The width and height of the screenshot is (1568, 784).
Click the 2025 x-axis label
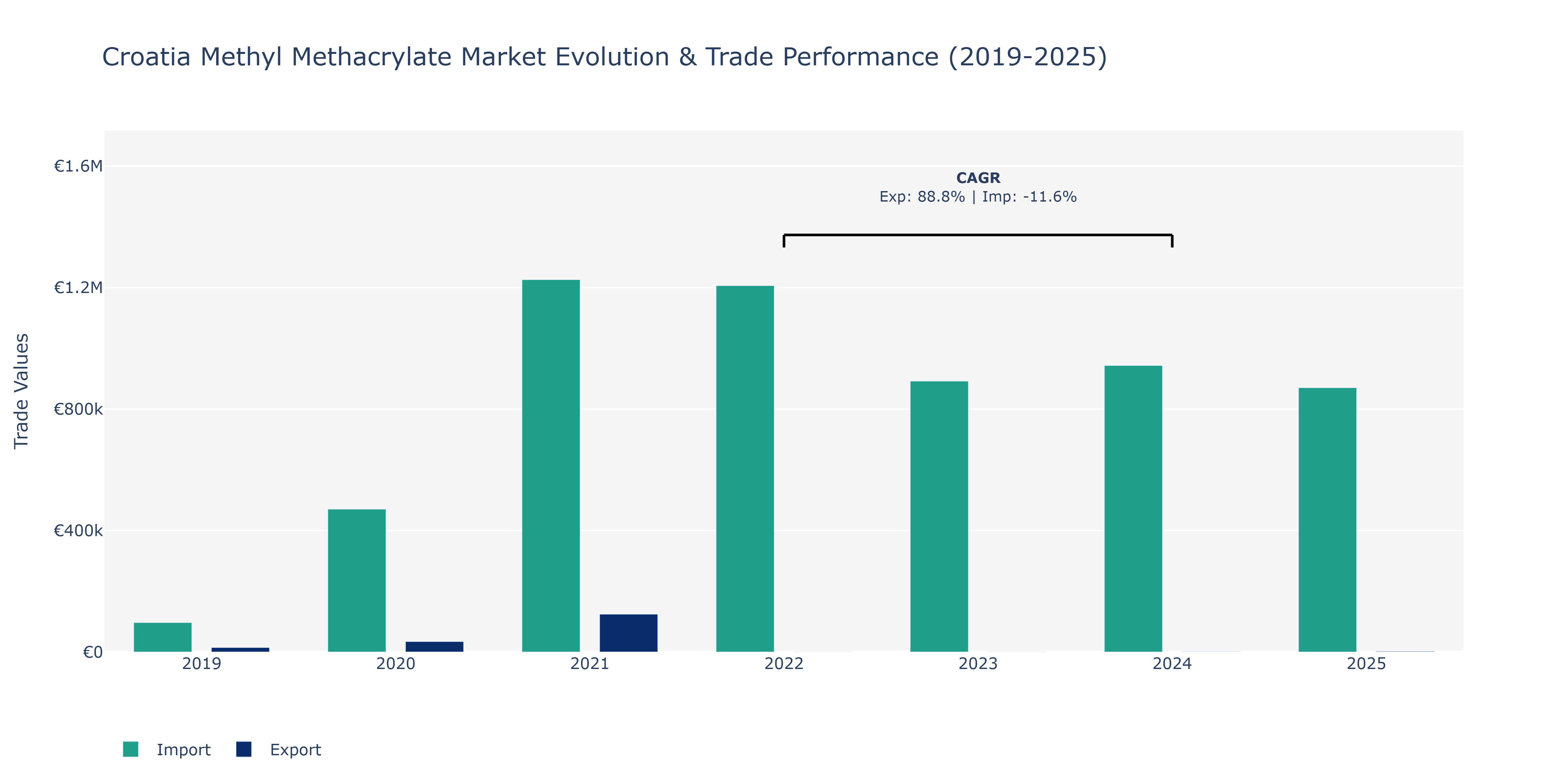click(1366, 663)
